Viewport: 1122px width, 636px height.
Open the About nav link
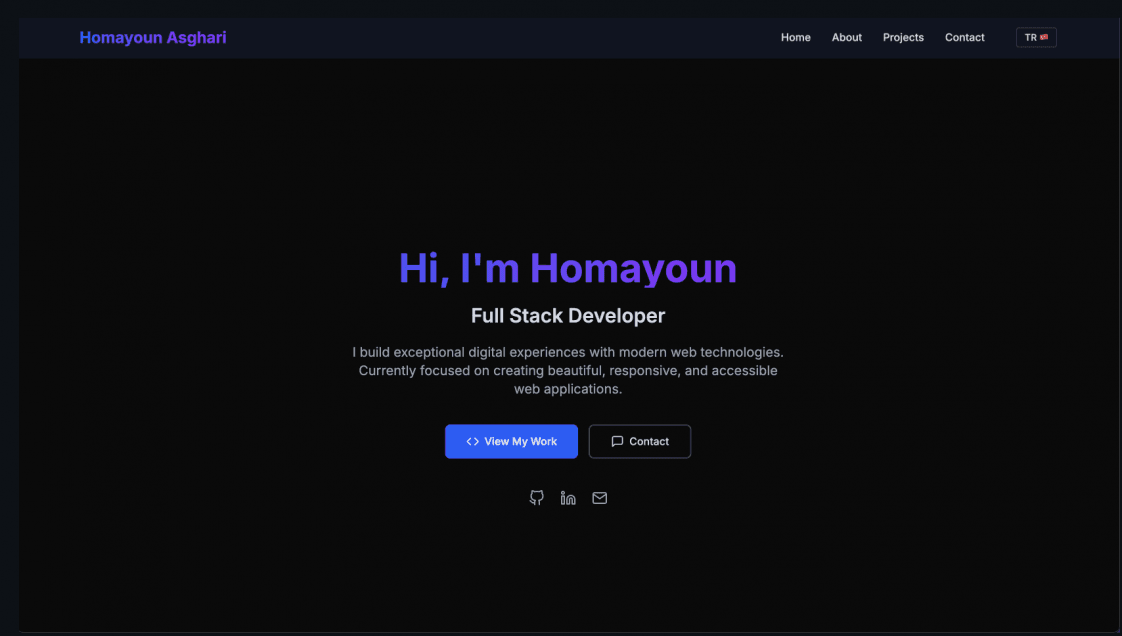pos(847,37)
